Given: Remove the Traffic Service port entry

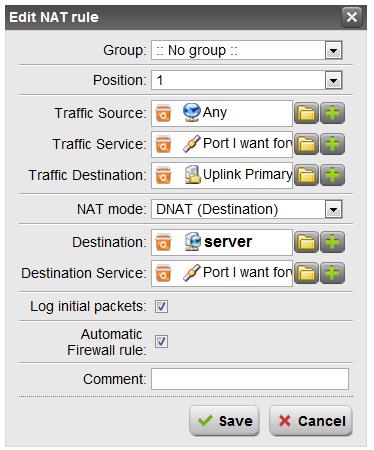Looking at the screenshot, I should [x=163, y=144].
